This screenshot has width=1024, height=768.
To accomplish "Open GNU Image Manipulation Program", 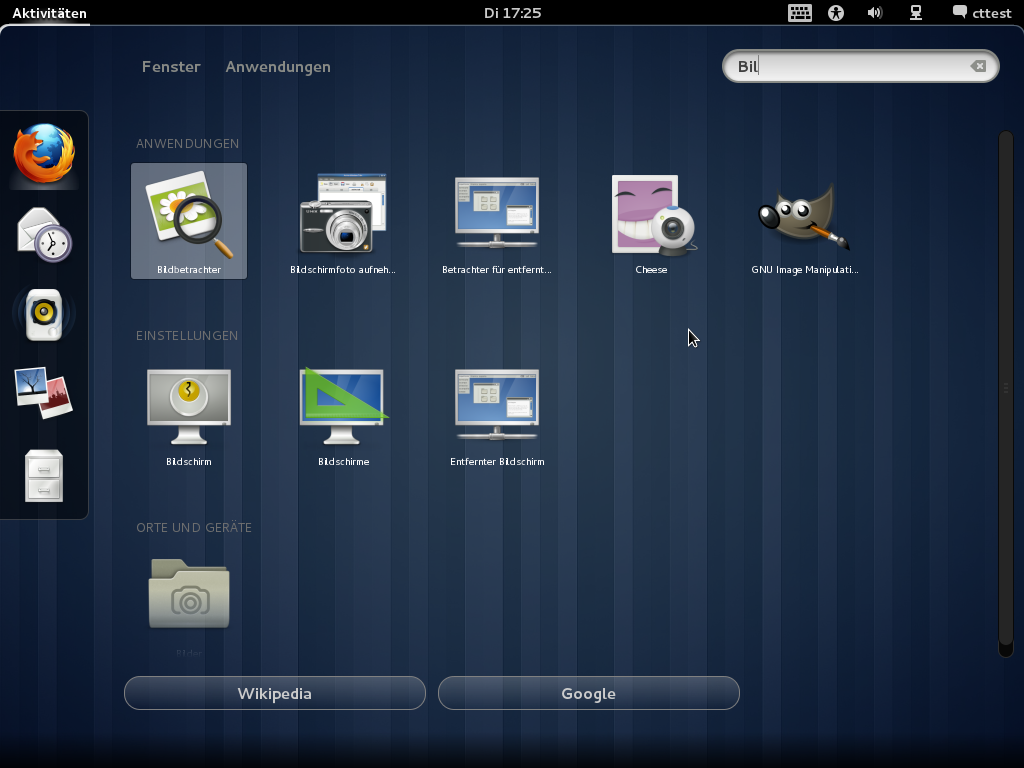I will pyautogui.click(x=805, y=221).
